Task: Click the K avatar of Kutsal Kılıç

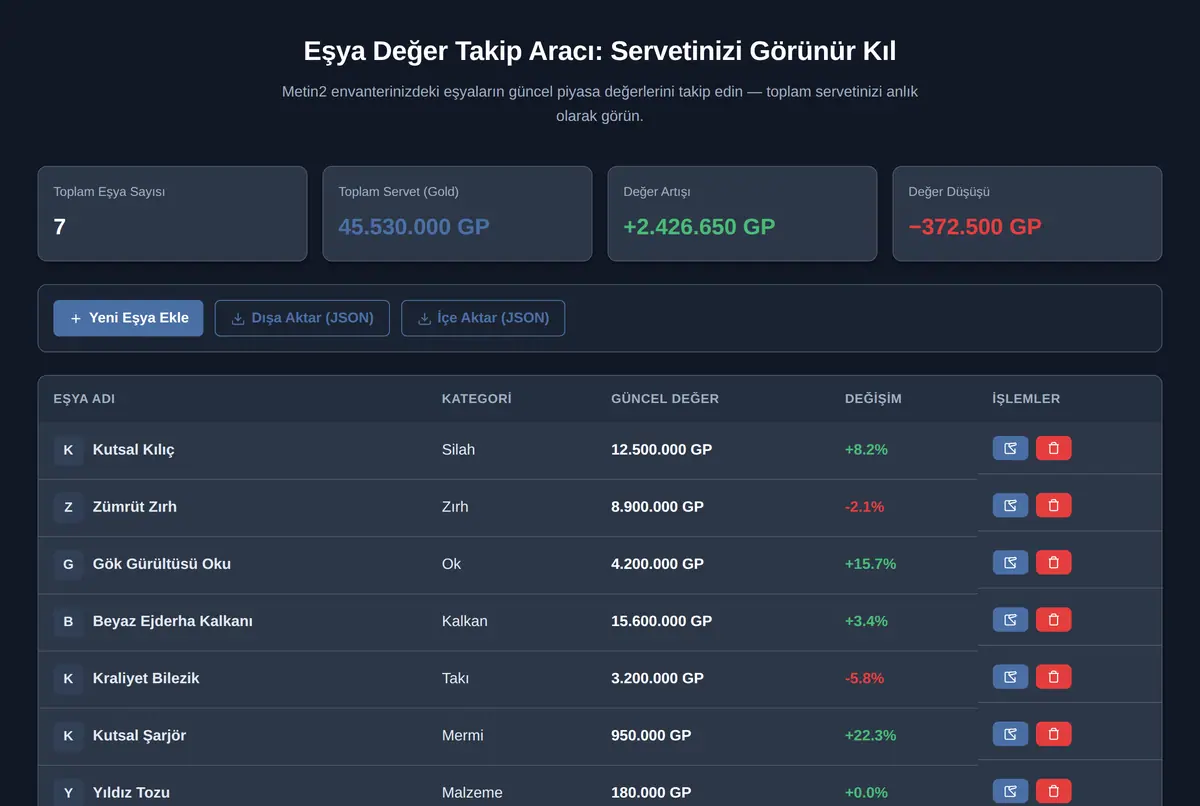Action: pyautogui.click(x=68, y=450)
